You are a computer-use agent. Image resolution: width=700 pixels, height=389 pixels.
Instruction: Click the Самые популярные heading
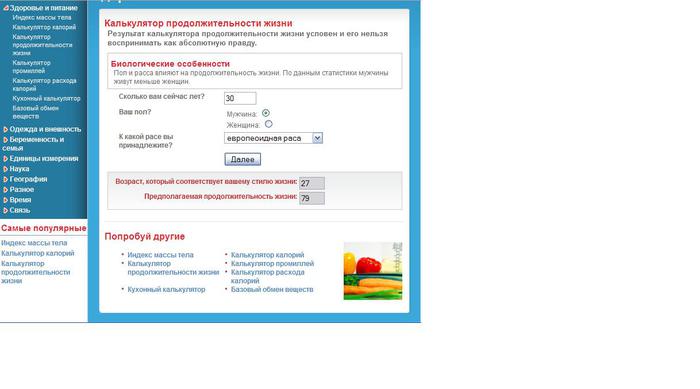[x=43, y=228]
